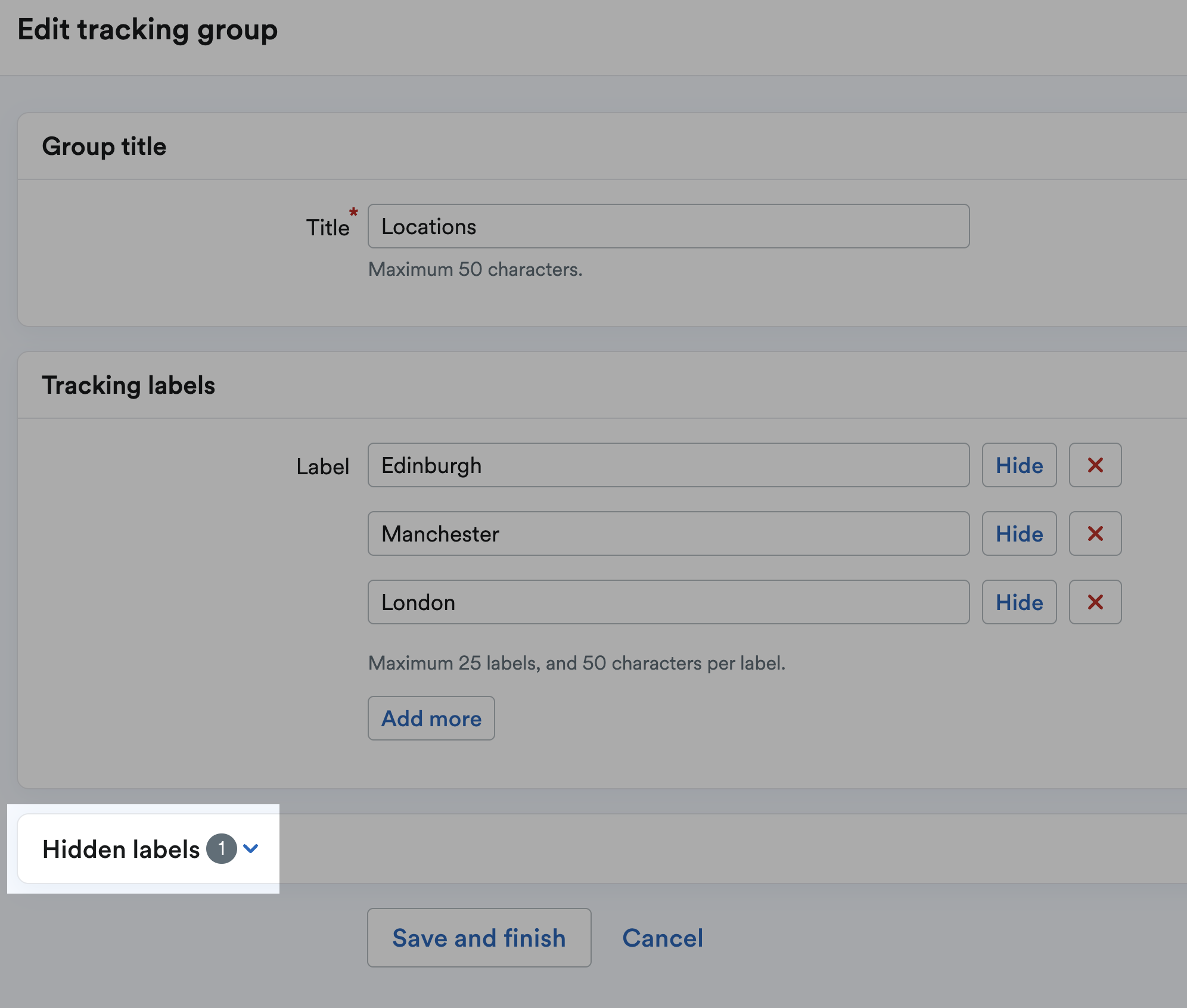Delete the Edinburgh label with red X

click(x=1095, y=465)
